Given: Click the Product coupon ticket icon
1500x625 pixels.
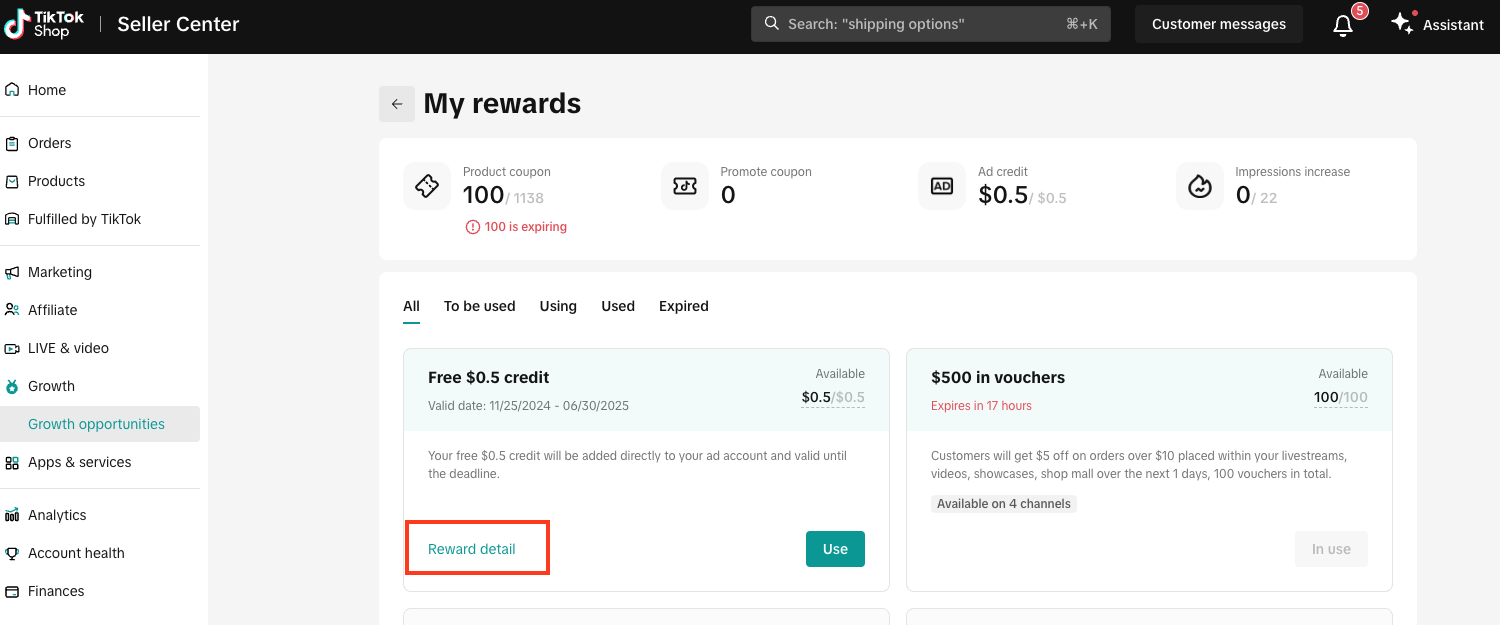Looking at the screenshot, I should coord(427,186).
